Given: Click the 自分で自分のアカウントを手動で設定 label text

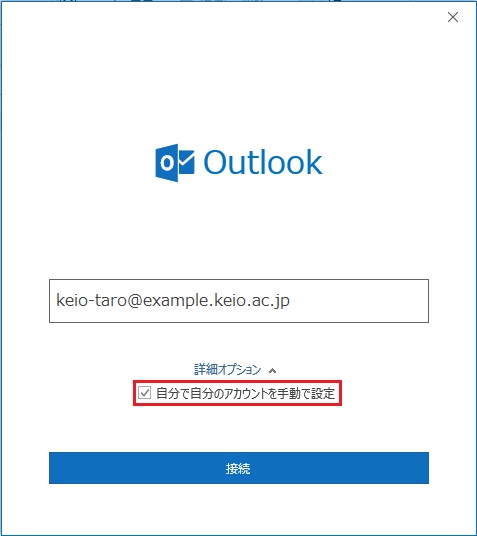Looking at the screenshot, I should pyautogui.click(x=245, y=393).
